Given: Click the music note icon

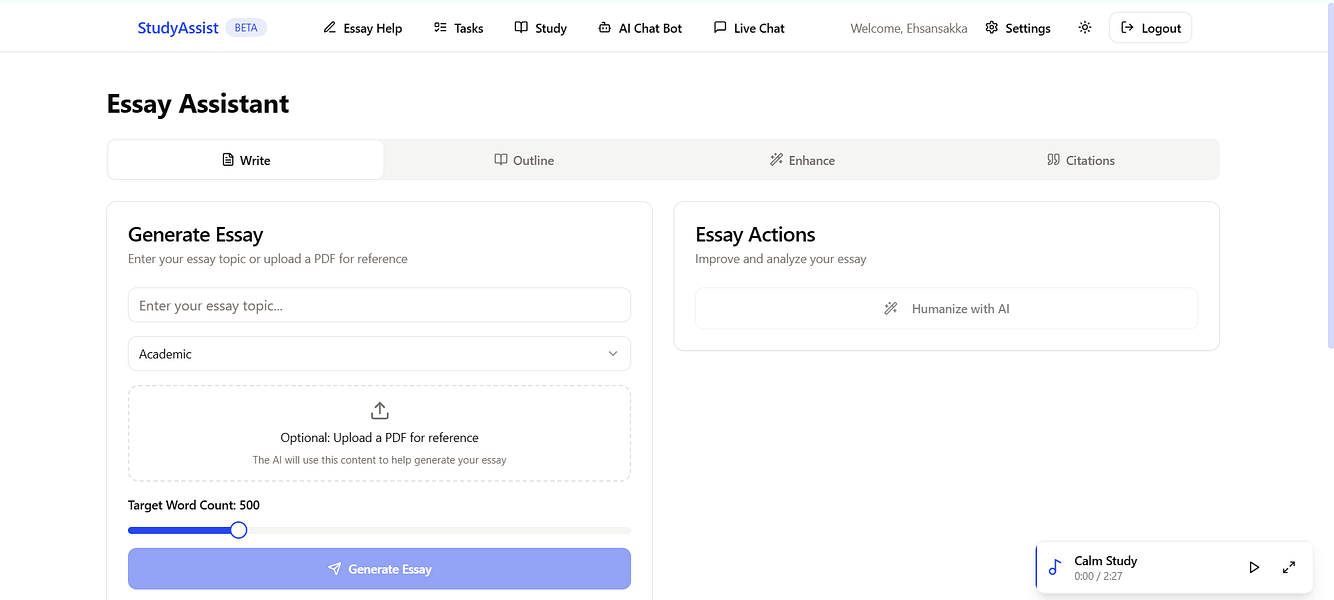Looking at the screenshot, I should click(x=1055, y=567).
